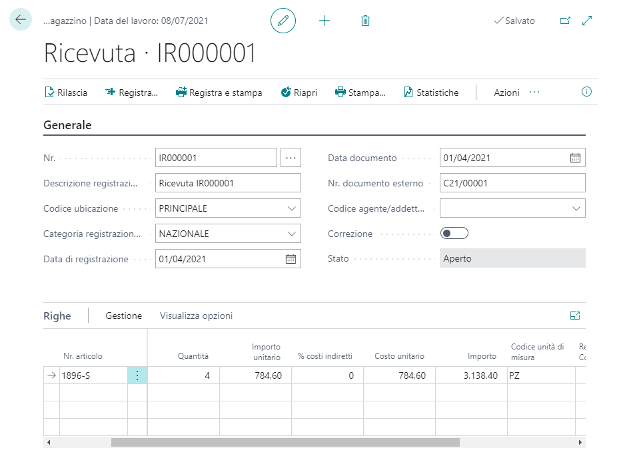Click % costi indiretti cell 0
The width and height of the screenshot is (644, 452).
point(327,375)
